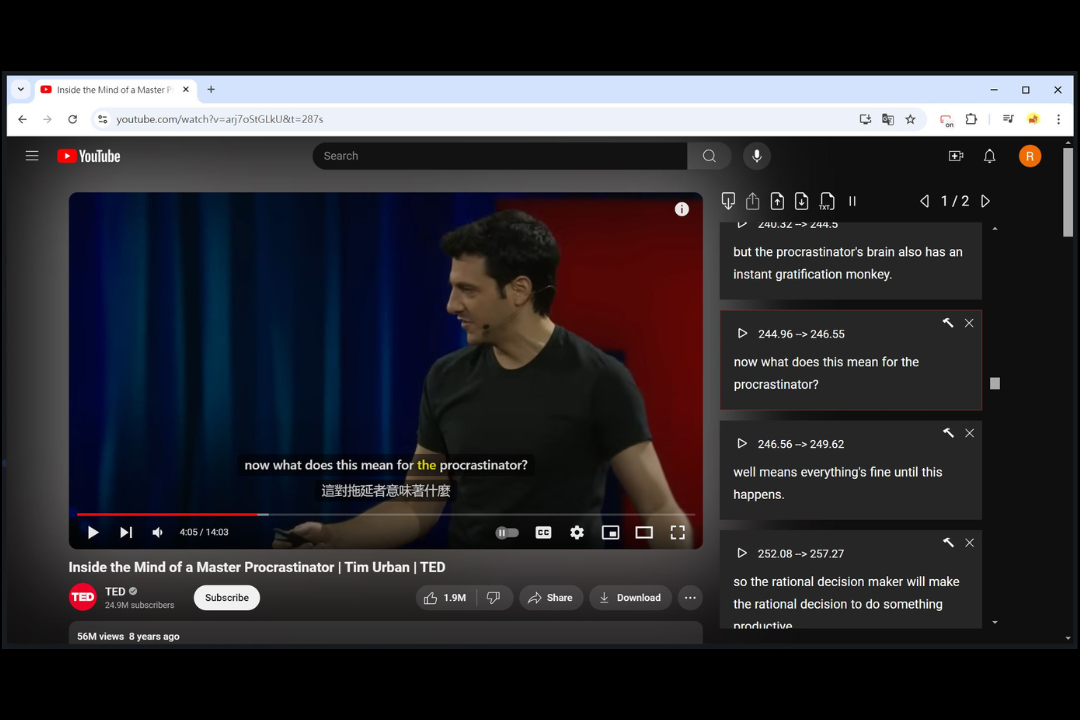Viewport: 1080px width, 720px height.
Task: Click the YouTube search magnifier button
Action: pos(709,156)
